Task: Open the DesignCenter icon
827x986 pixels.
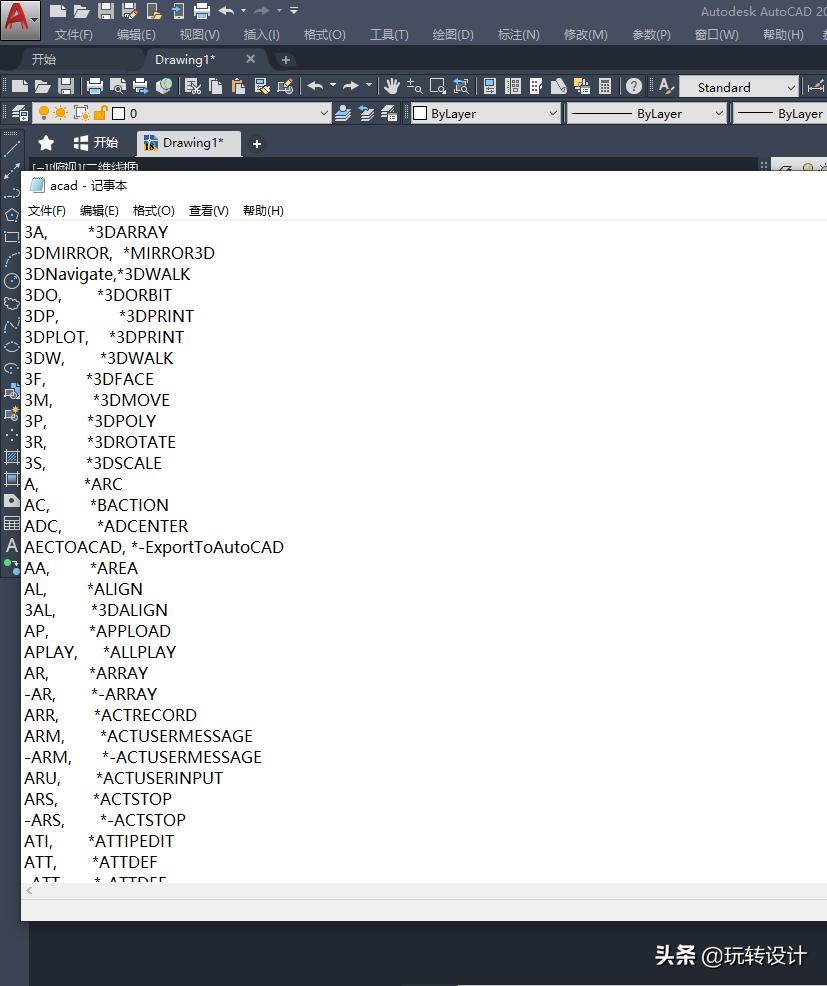Action: [x=513, y=86]
